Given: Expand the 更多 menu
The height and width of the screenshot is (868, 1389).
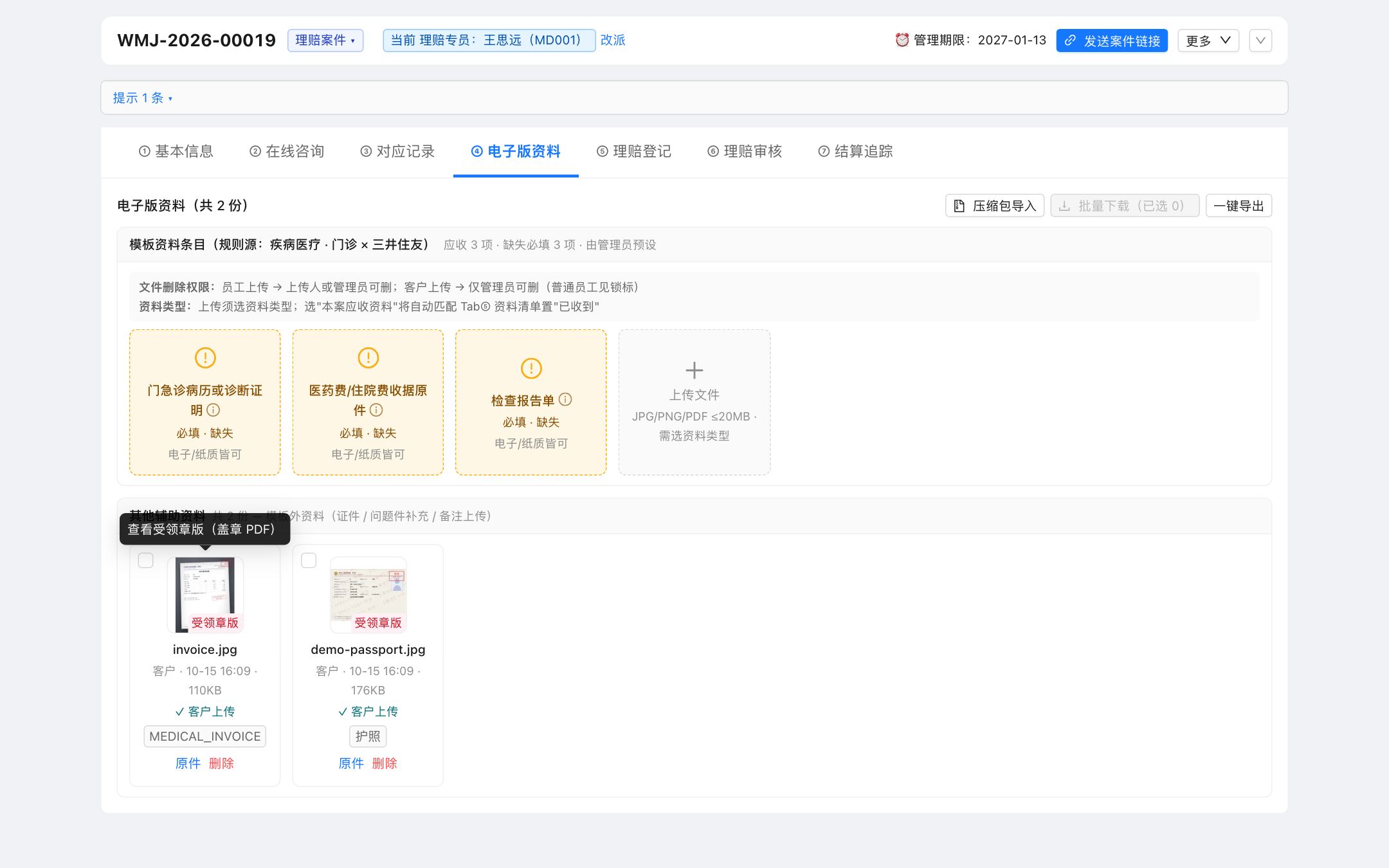Looking at the screenshot, I should coord(1208,41).
